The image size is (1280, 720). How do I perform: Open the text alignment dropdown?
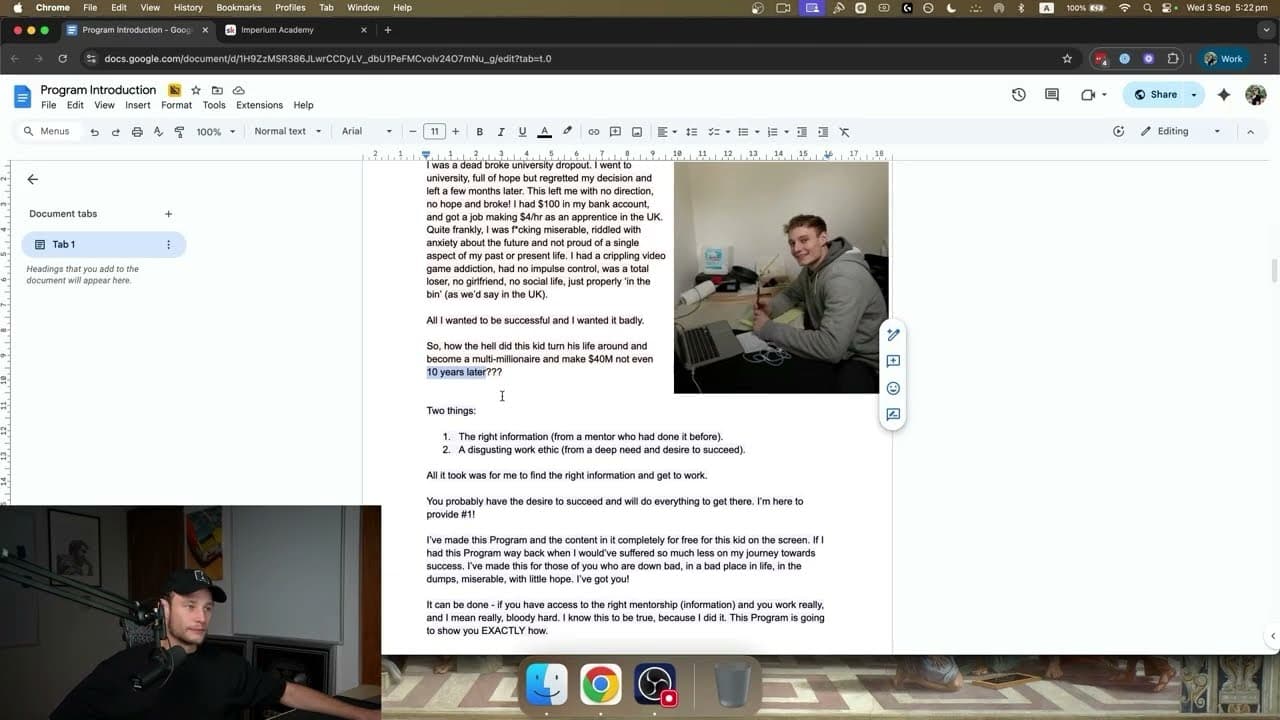click(x=666, y=132)
